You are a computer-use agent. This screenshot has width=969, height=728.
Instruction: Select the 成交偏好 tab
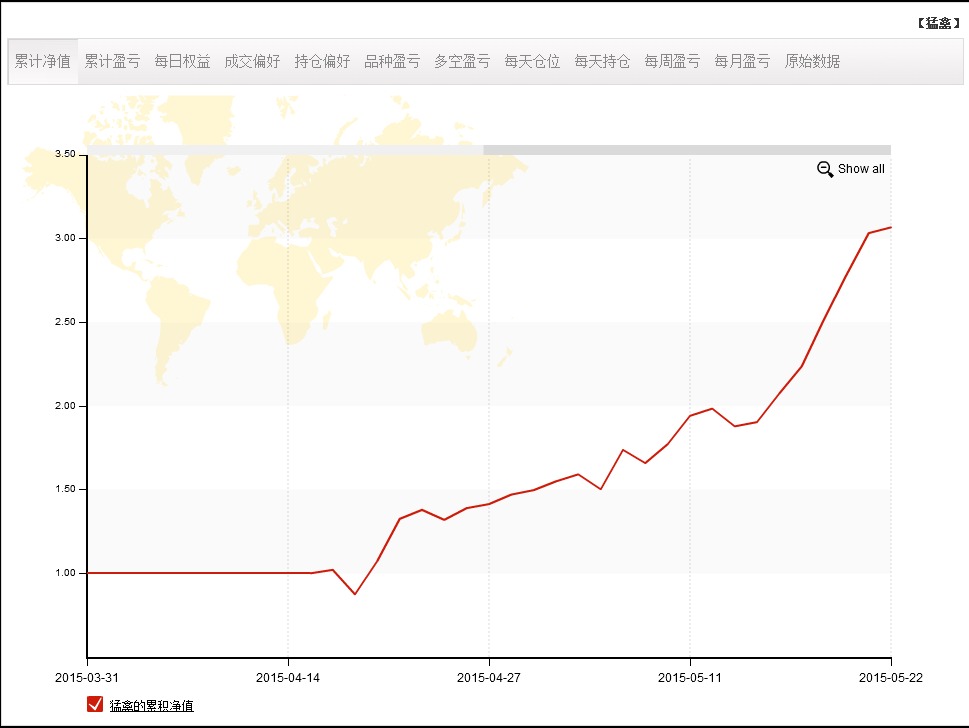click(x=252, y=61)
